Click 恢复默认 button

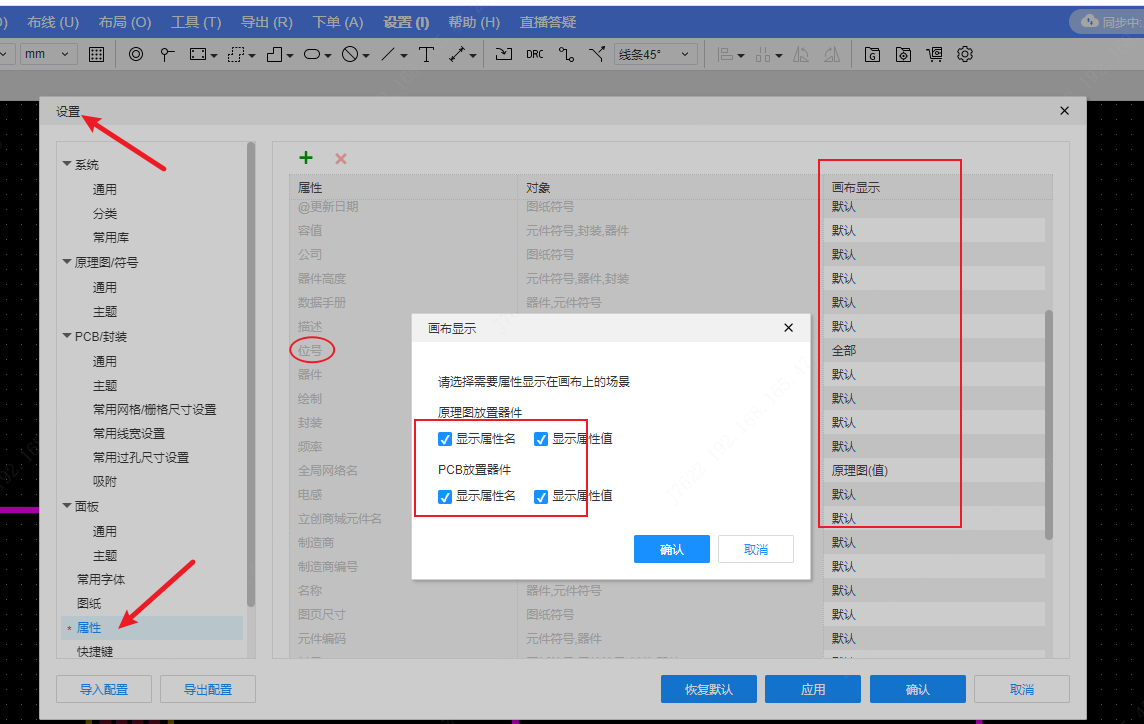point(708,689)
